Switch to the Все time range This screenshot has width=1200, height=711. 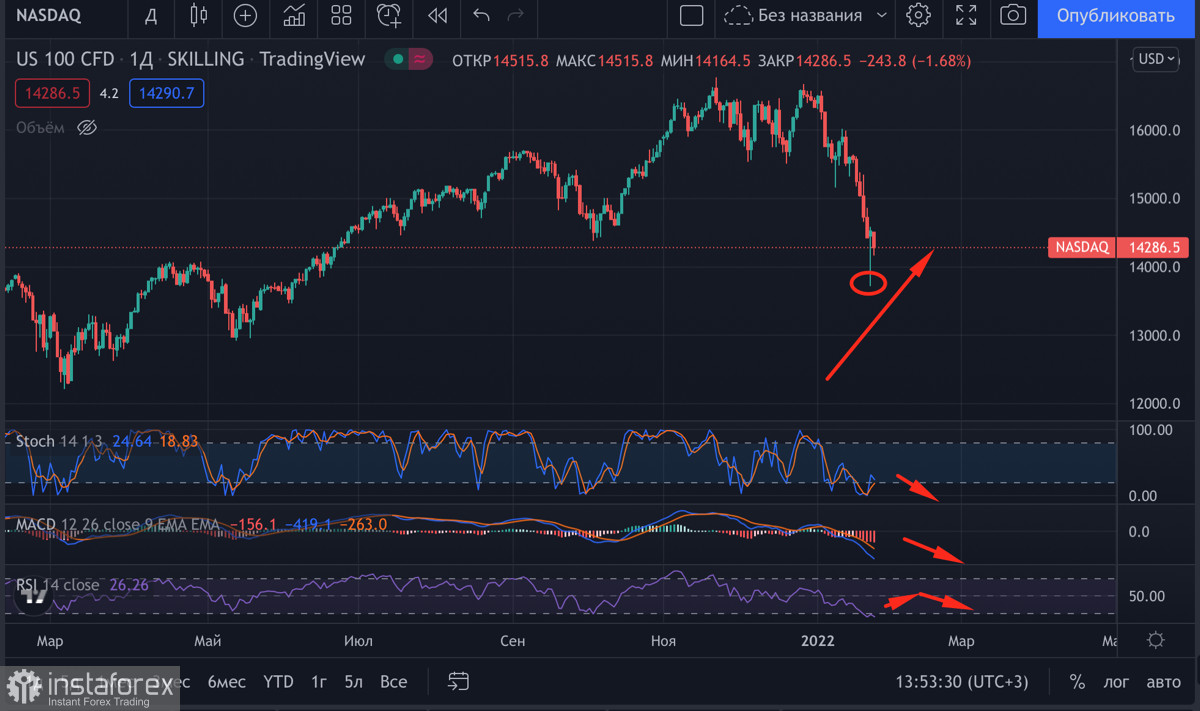[394, 681]
